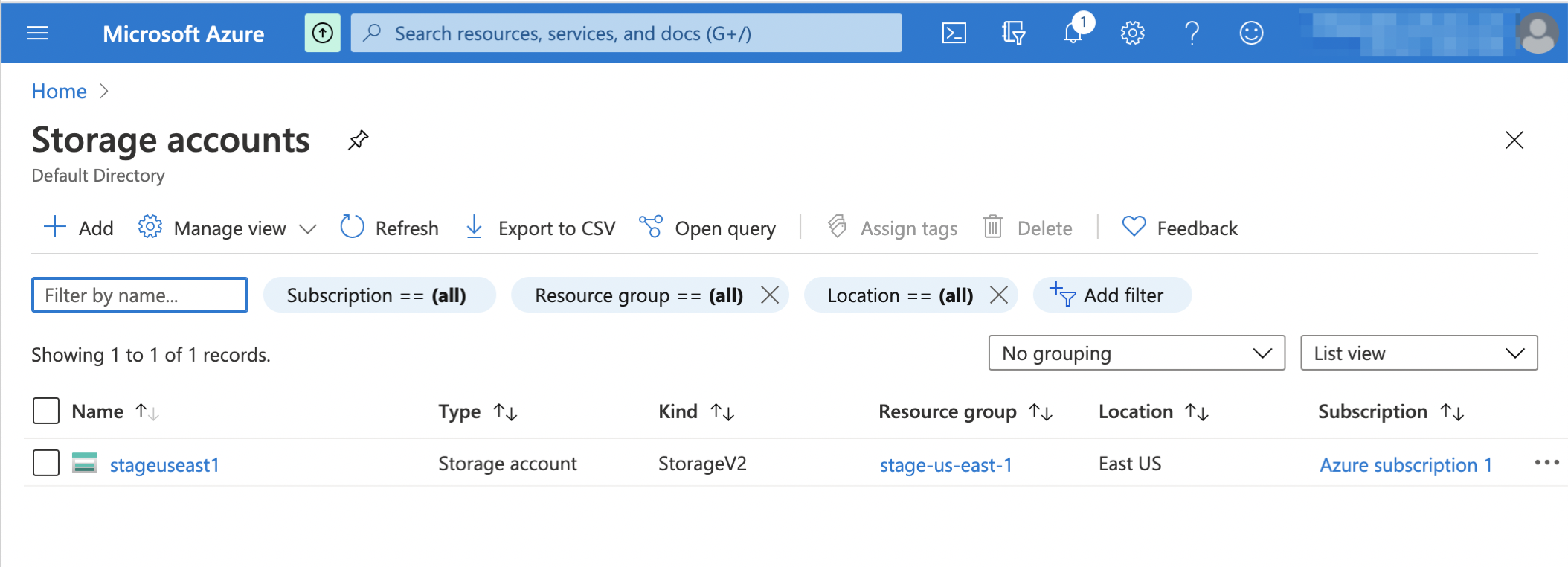Click the Feedback heart button

pos(1180,228)
